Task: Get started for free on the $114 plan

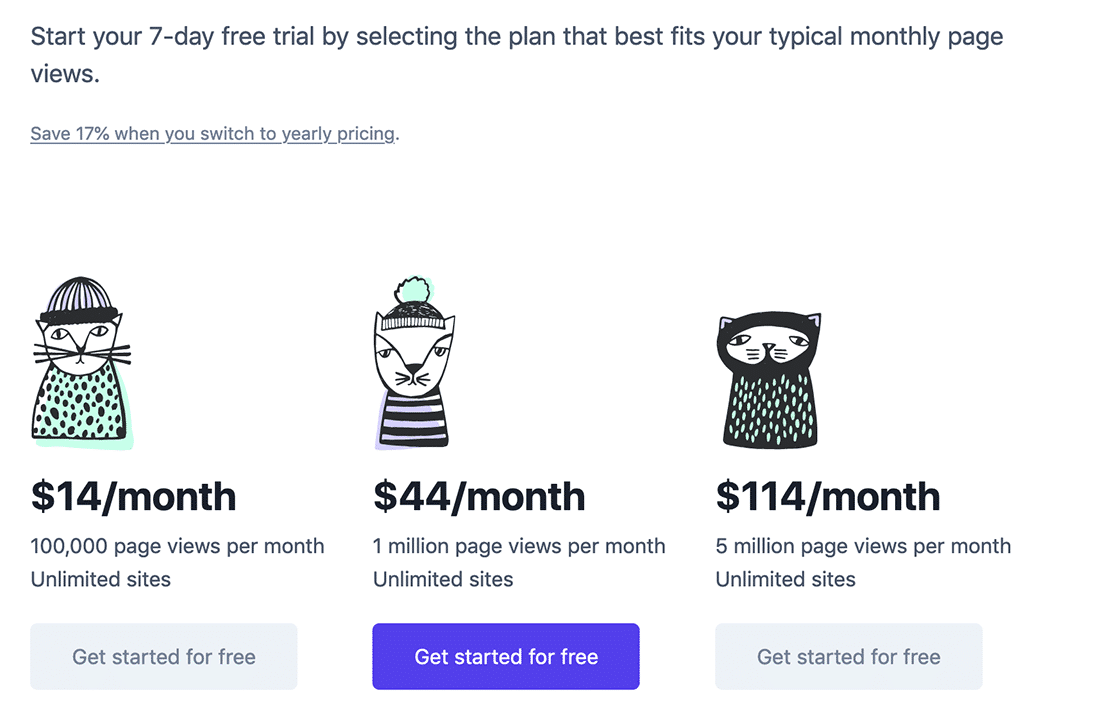Action: 848,656
